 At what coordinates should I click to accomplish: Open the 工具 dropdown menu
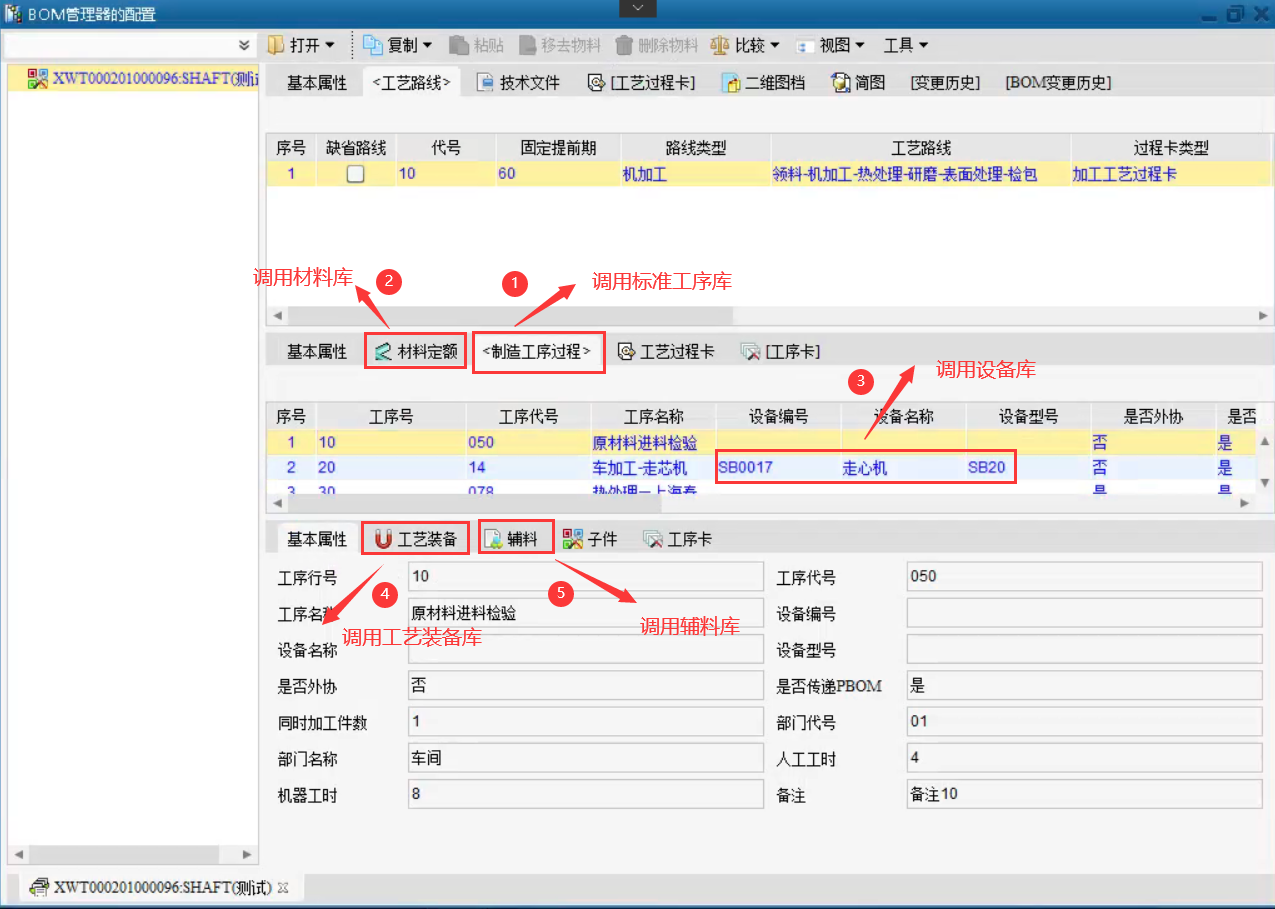click(x=905, y=45)
